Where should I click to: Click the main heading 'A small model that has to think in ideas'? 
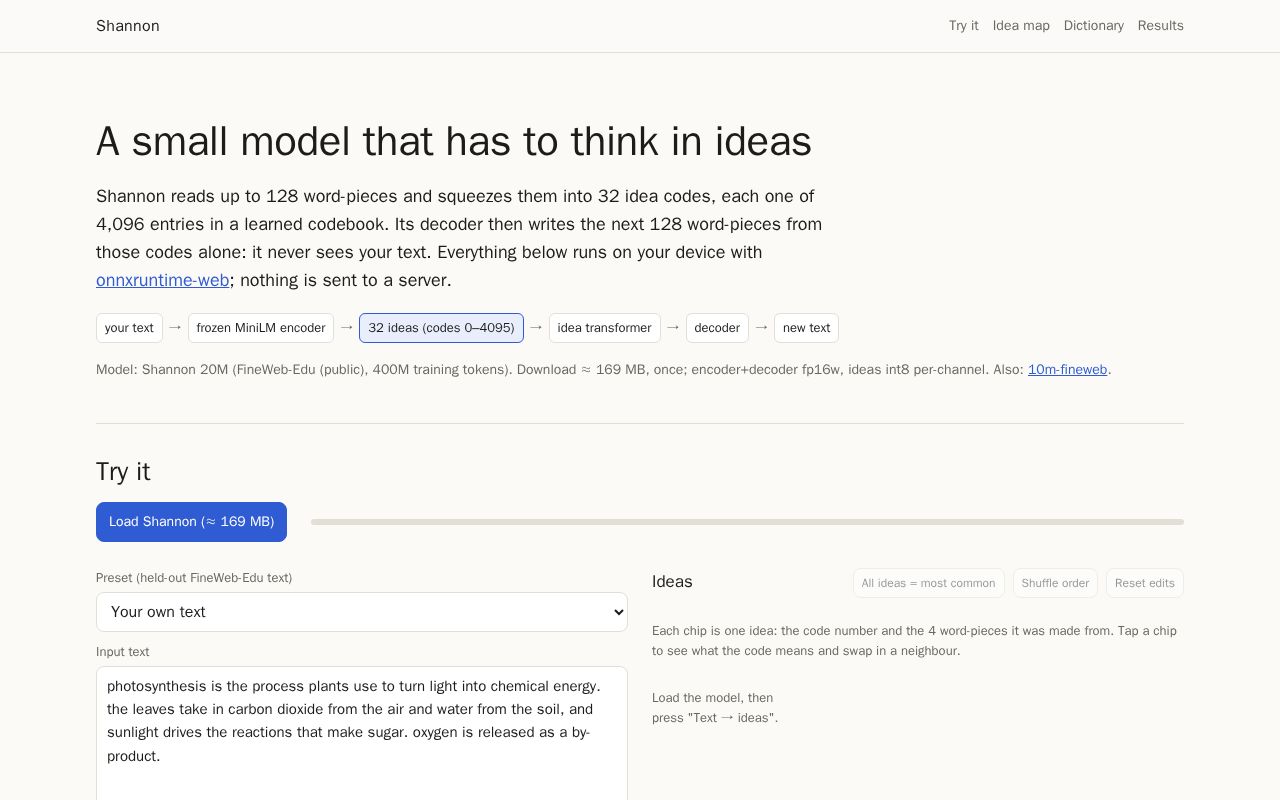tap(454, 142)
